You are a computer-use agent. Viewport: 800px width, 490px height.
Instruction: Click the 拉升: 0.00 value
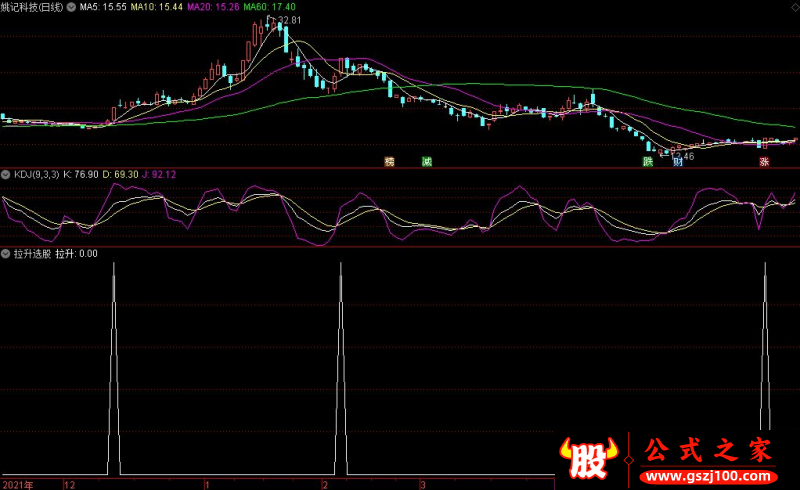tap(77, 254)
